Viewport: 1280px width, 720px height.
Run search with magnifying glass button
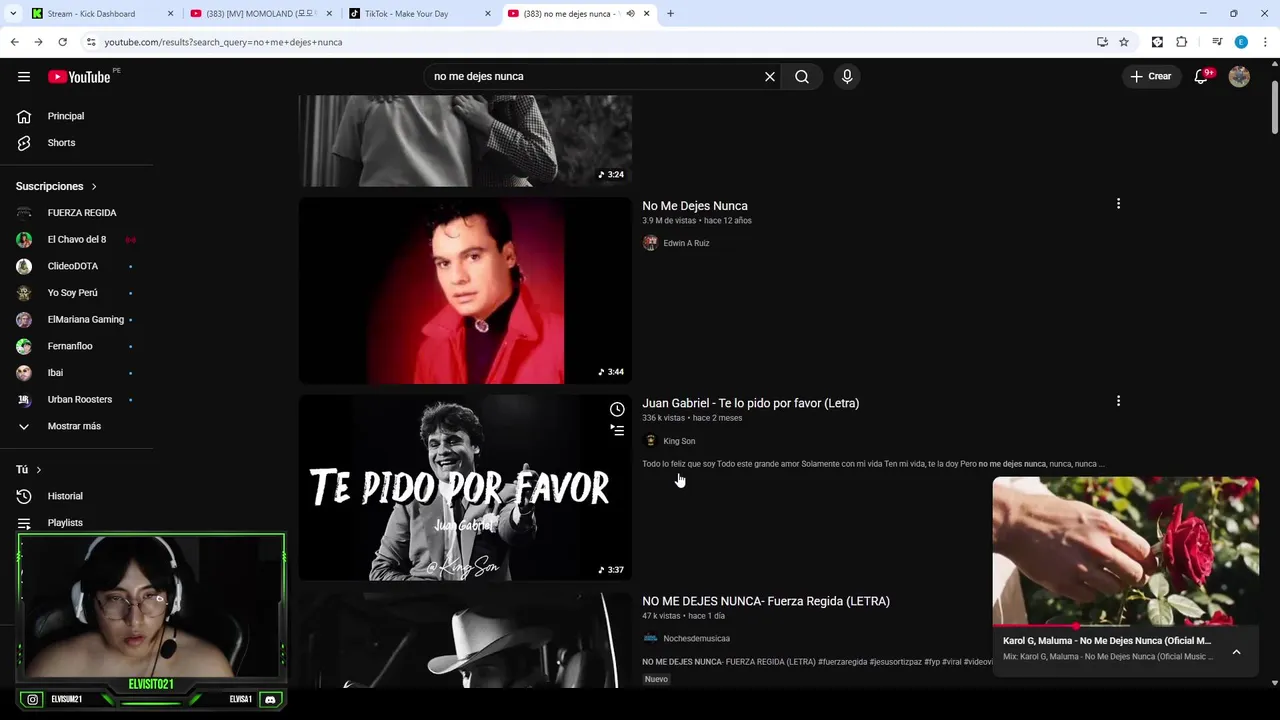pyautogui.click(x=802, y=77)
